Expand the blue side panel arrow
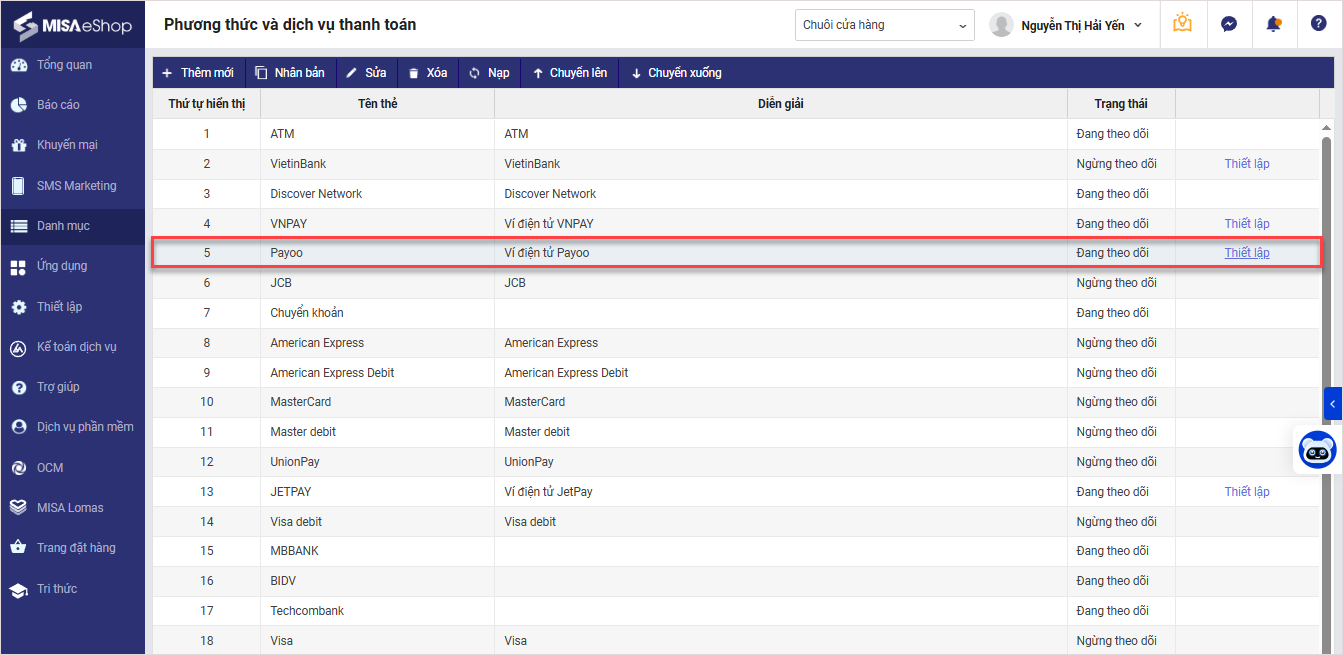Image resolution: width=1343 pixels, height=655 pixels. coord(1333,404)
